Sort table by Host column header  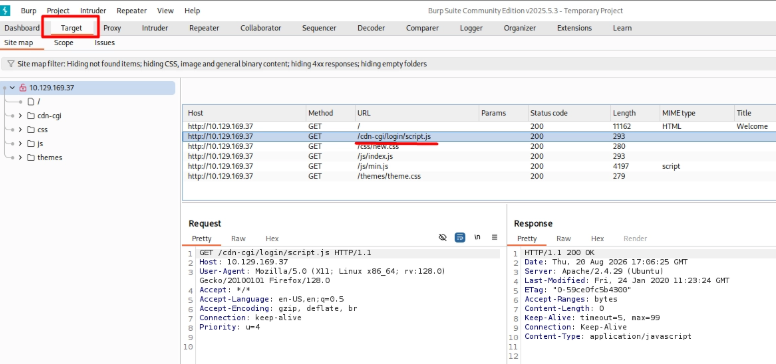point(244,113)
